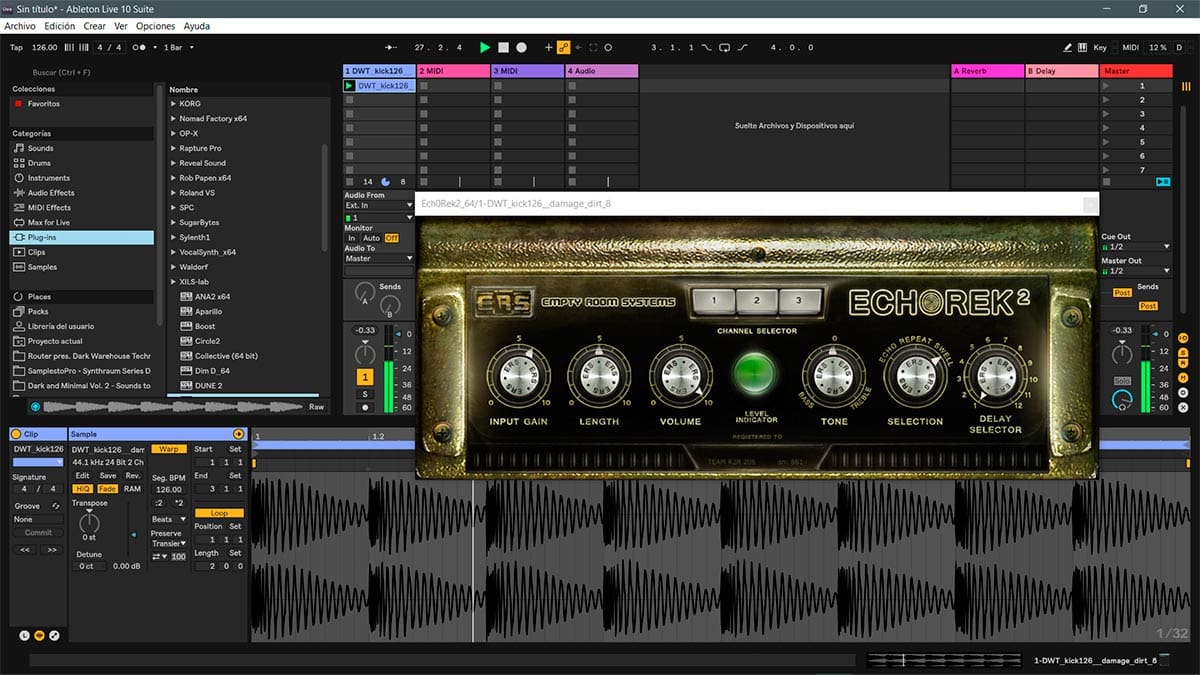The image size is (1200, 675).
Task: Open the Edición menu
Action: 60,26
